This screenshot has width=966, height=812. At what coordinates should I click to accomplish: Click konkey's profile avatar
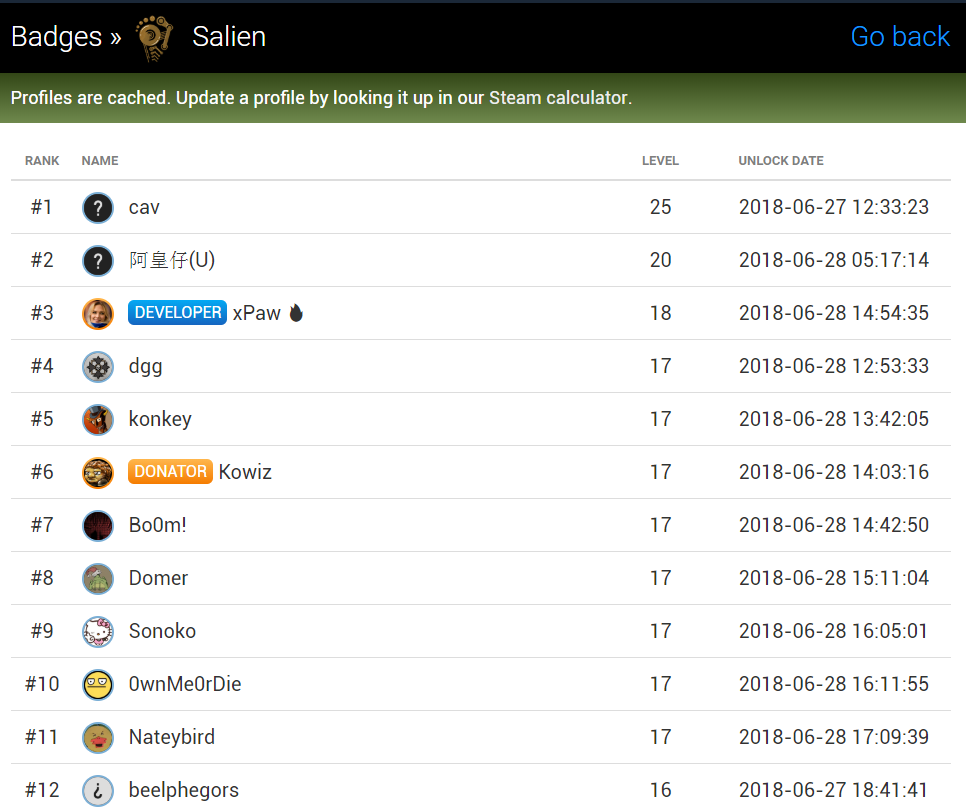[x=98, y=420]
